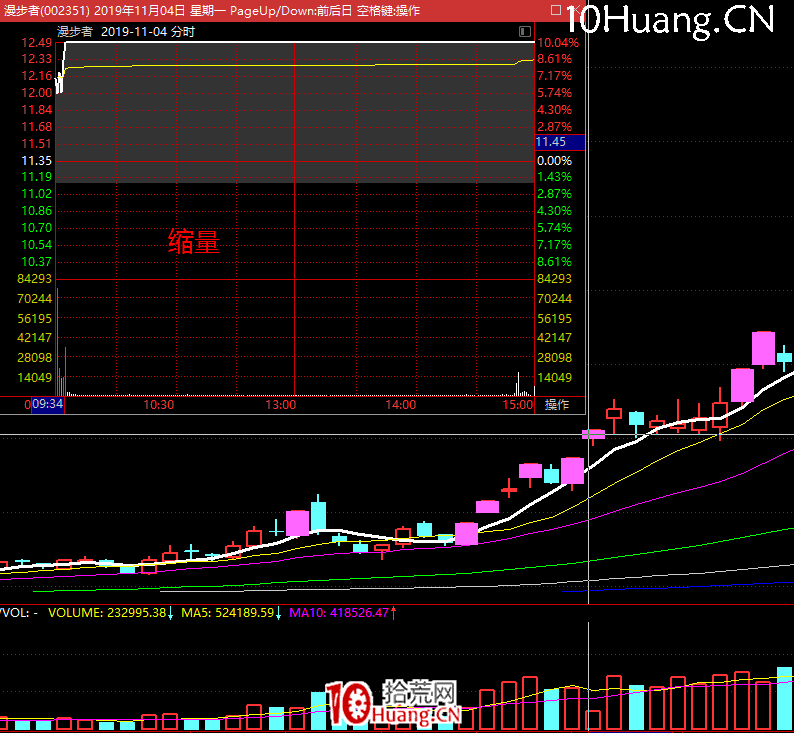Click the MA10: 418526.47 indicator value

tap(339, 613)
